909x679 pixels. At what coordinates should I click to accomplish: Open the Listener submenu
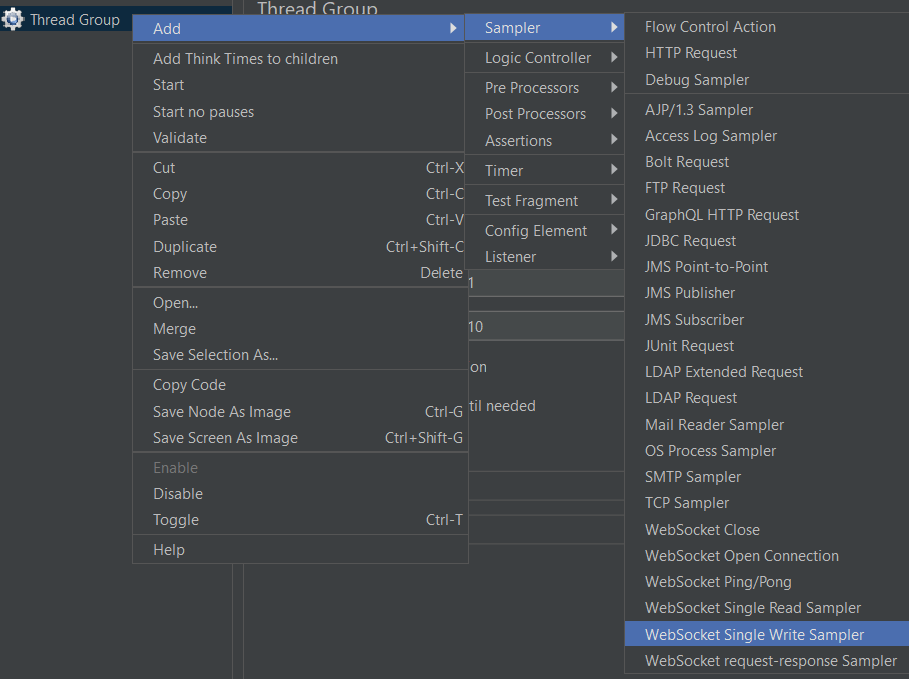click(510, 257)
